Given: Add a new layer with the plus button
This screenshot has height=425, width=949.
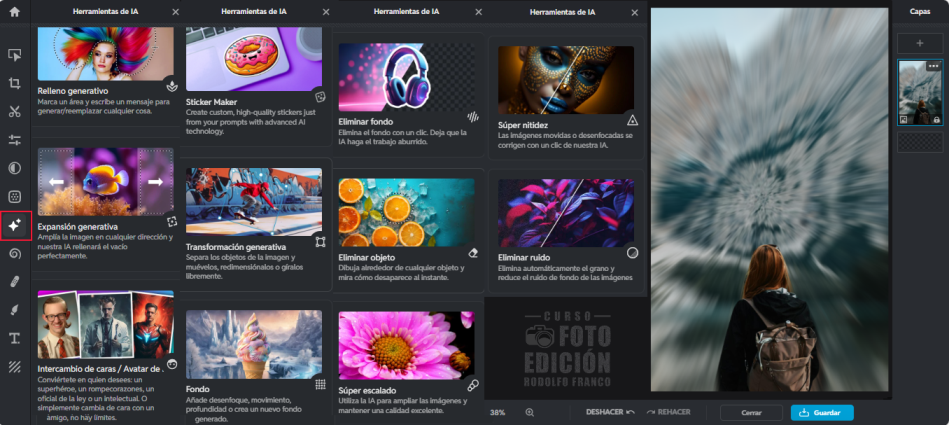Looking at the screenshot, I should point(919,43).
